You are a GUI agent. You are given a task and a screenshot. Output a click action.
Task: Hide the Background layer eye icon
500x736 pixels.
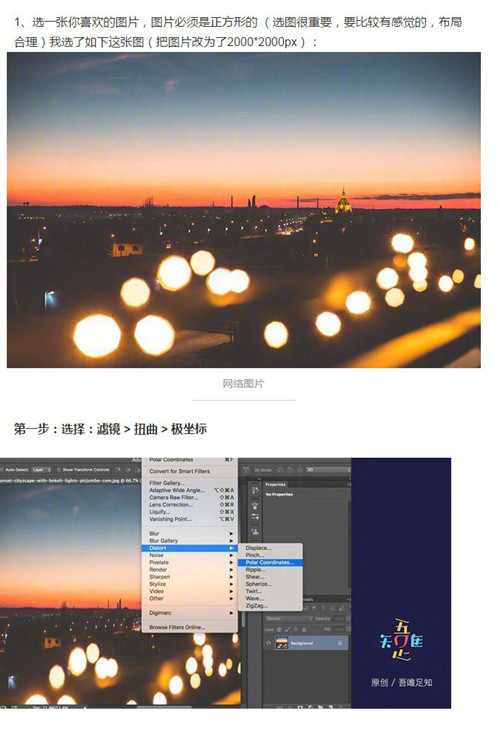pos(269,643)
